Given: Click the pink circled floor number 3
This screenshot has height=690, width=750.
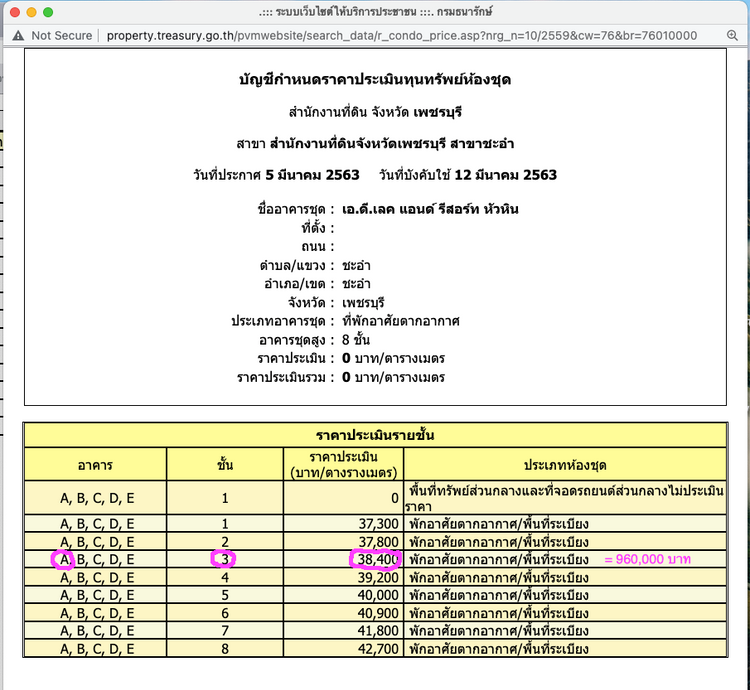Looking at the screenshot, I should pyautogui.click(x=226, y=559).
